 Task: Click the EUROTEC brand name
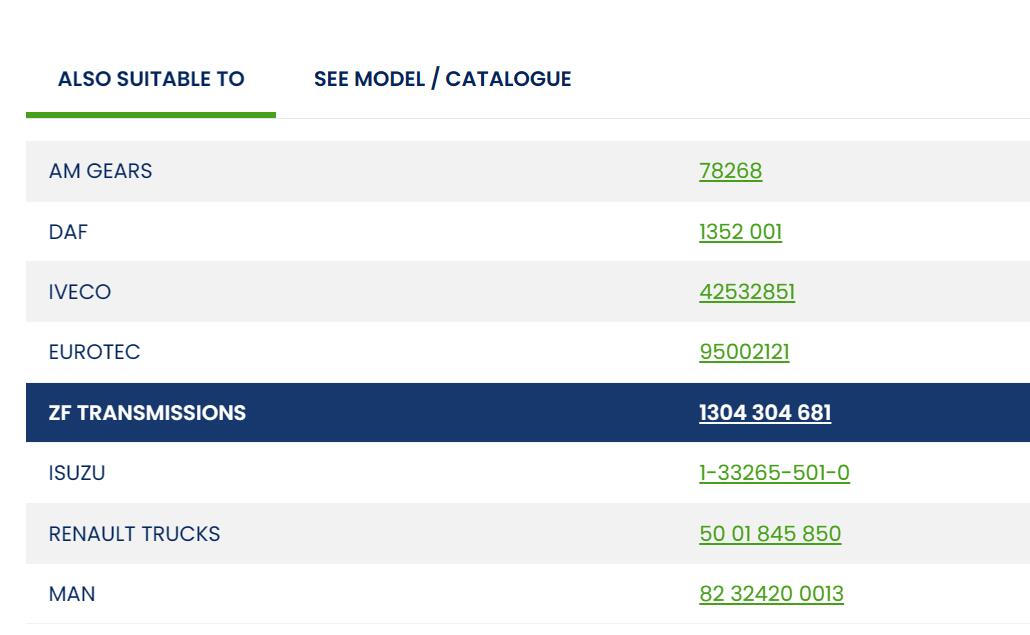pyautogui.click(x=94, y=353)
